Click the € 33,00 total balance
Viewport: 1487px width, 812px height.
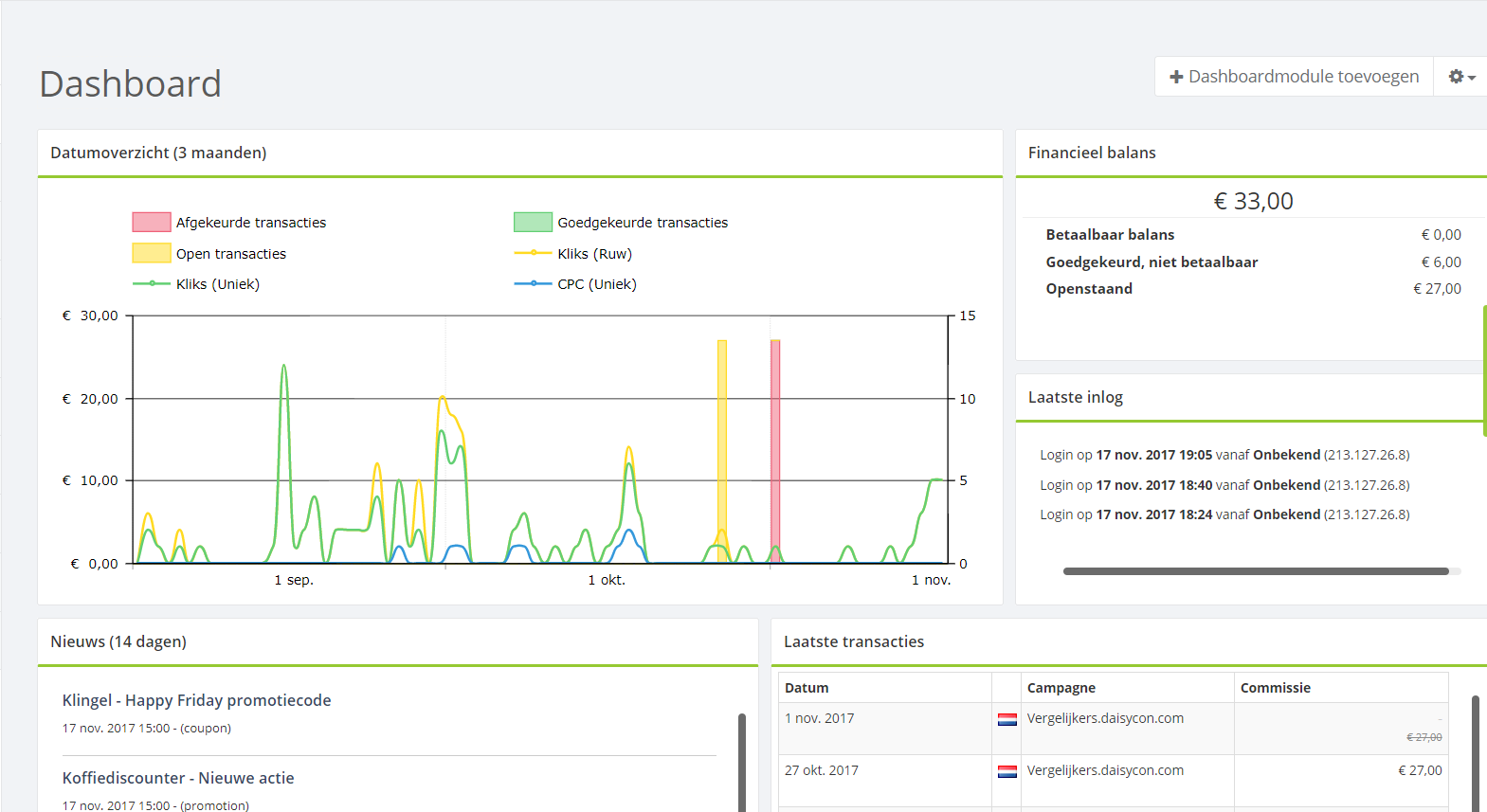[1254, 201]
